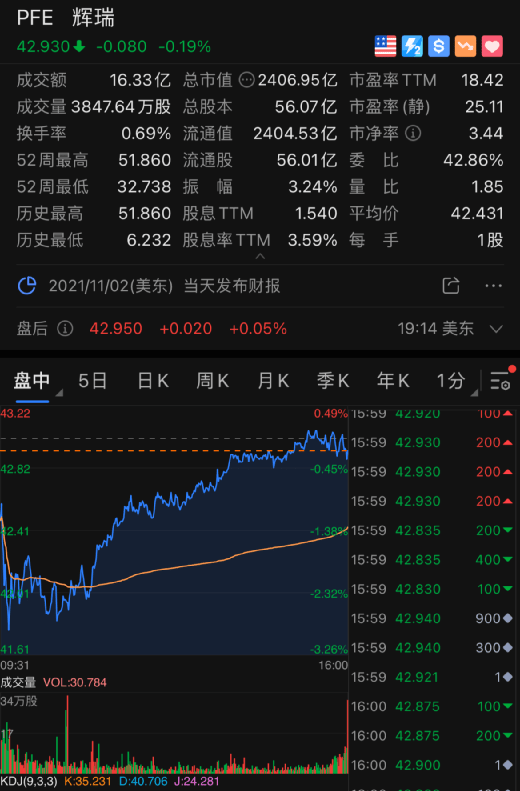Tap the blue pie-chart earnings icon
Viewport: 520px width, 791px height.
(27, 286)
